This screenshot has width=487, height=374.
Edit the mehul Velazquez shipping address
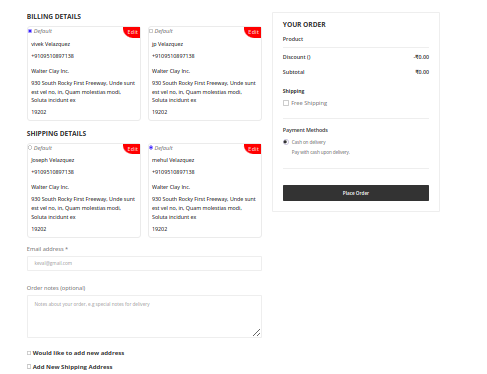click(253, 149)
